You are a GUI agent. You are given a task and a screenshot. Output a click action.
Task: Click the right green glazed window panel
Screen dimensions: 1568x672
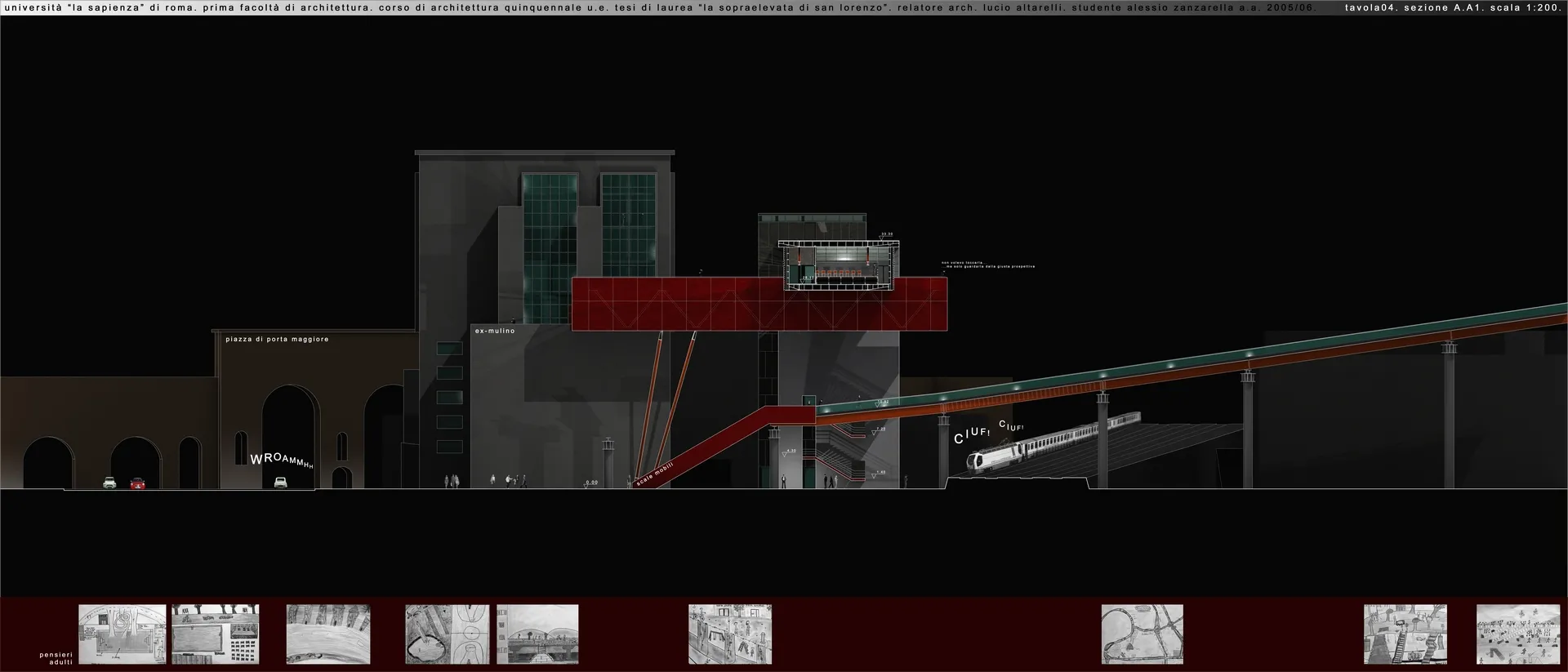(x=629, y=226)
